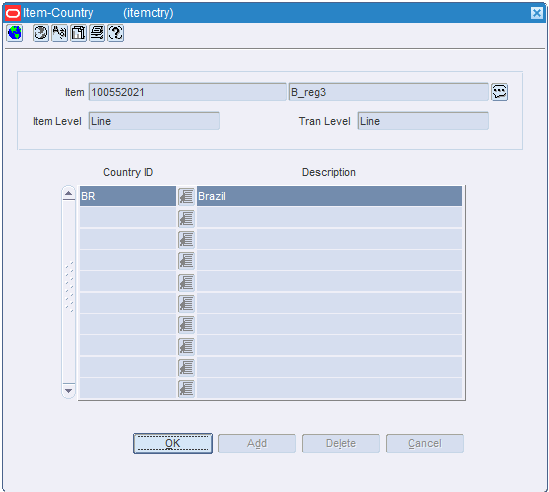The height and width of the screenshot is (492, 549).
Task: Click the Oracle logo icon in title bar
Action: (13, 13)
